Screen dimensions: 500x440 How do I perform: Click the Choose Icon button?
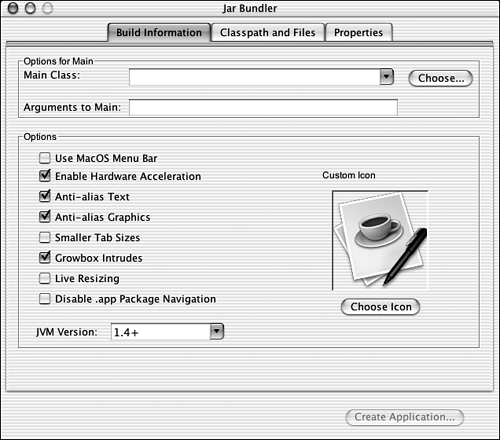pos(380,307)
